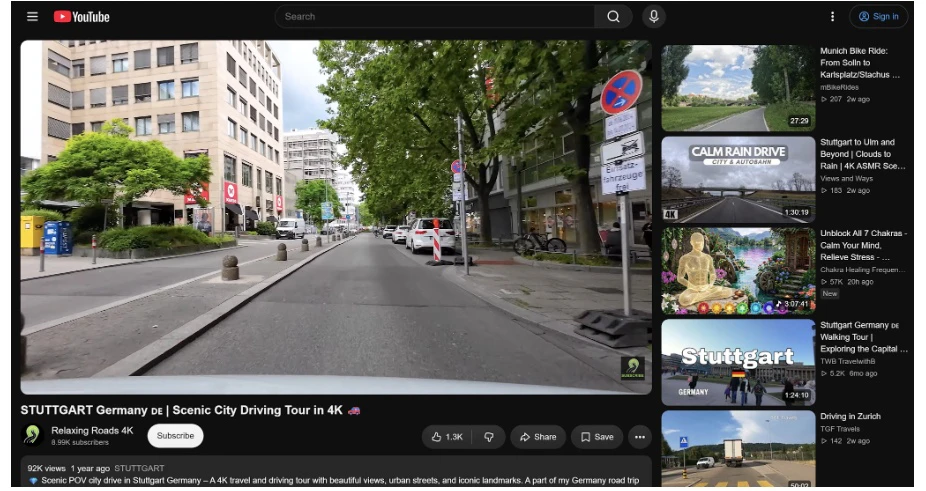Subscribe to Relaxing Roads 4K
The width and height of the screenshot is (926, 491).
click(175, 435)
